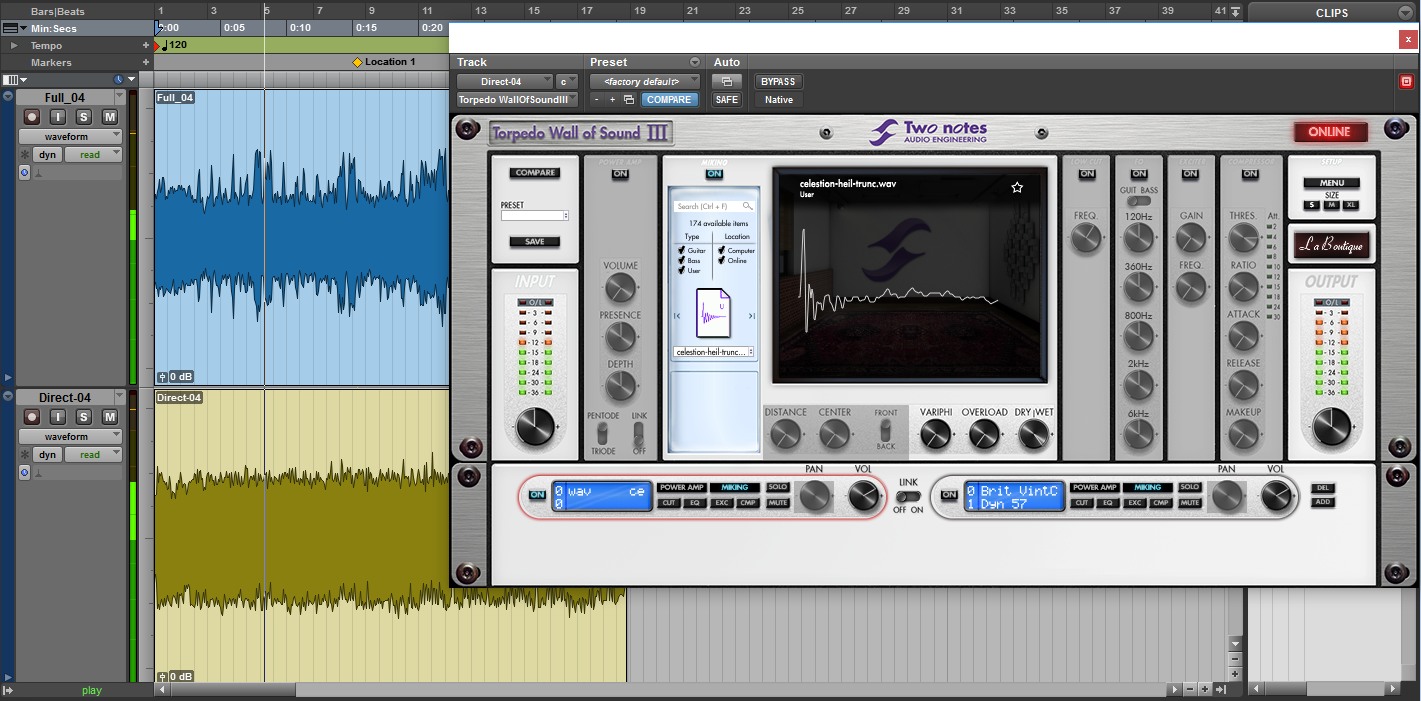Mute the Full_04 track
1421x701 pixels.
[x=110, y=117]
